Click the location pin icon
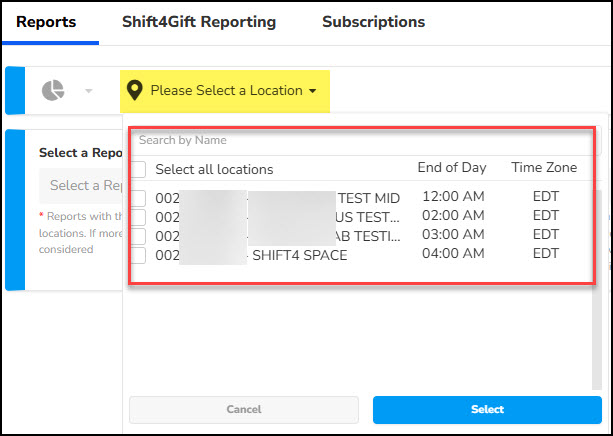 point(134,91)
